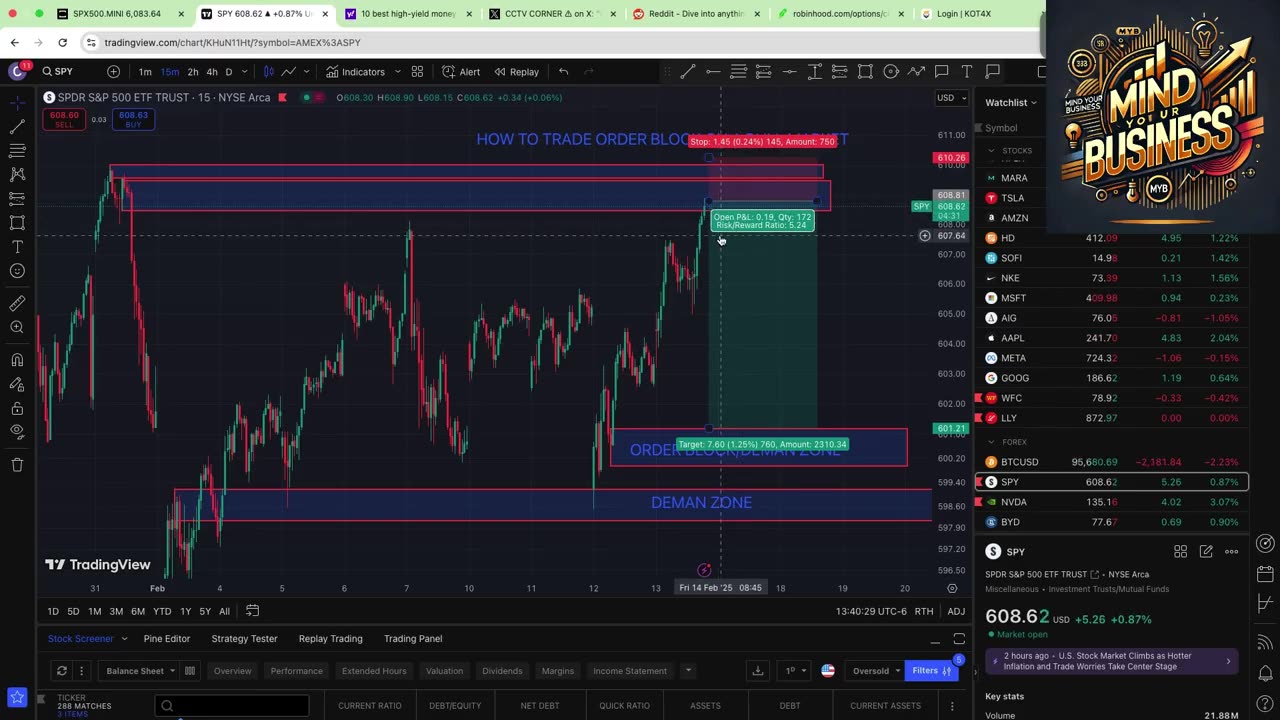Toggle ADJ adjusted data setting
Image resolution: width=1280 pixels, height=720 pixels.
click(x=956, y=611)
